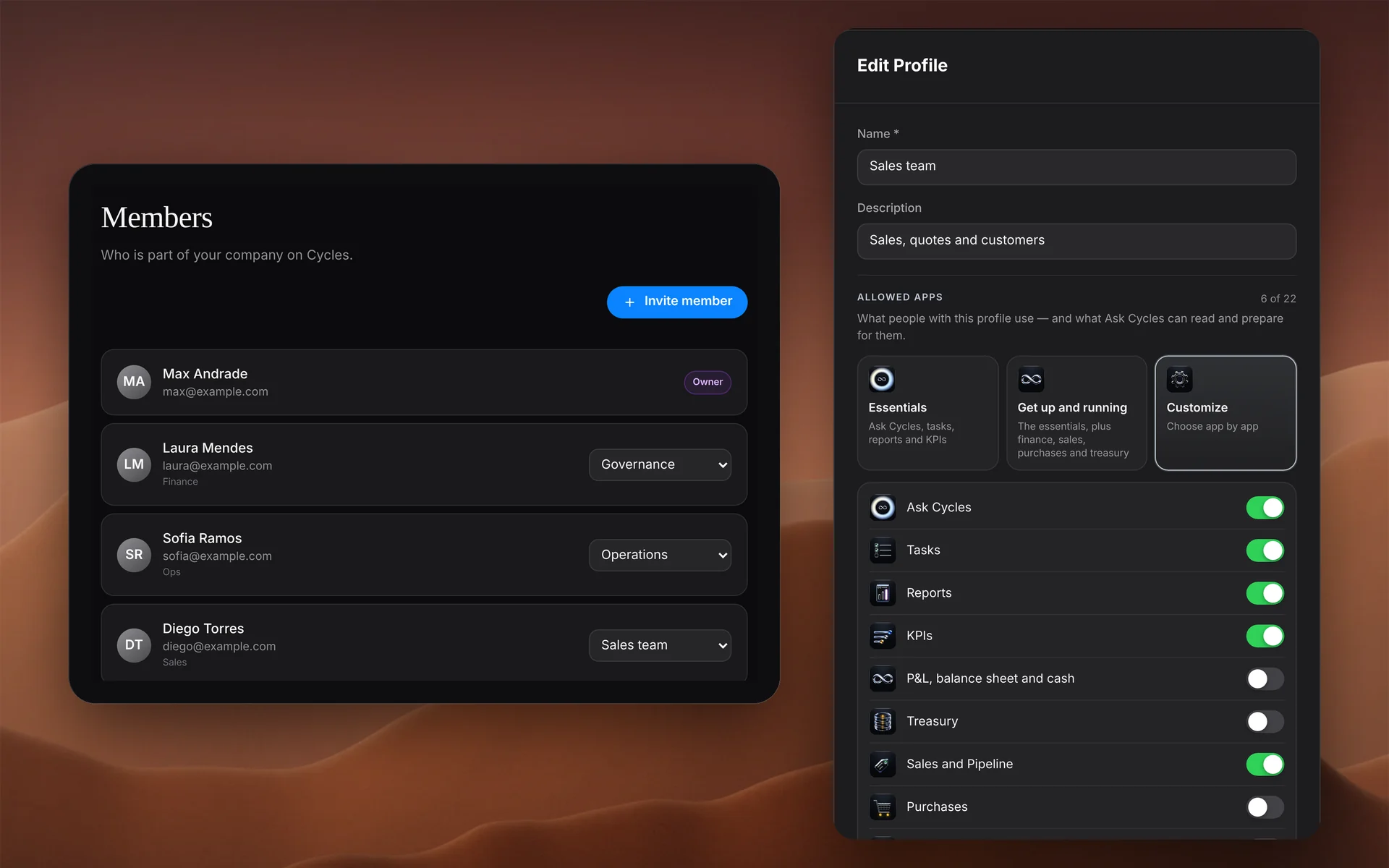Select the Essentials preset card
This screenshot has width=1389, height=868.
(x=927, y=413)
